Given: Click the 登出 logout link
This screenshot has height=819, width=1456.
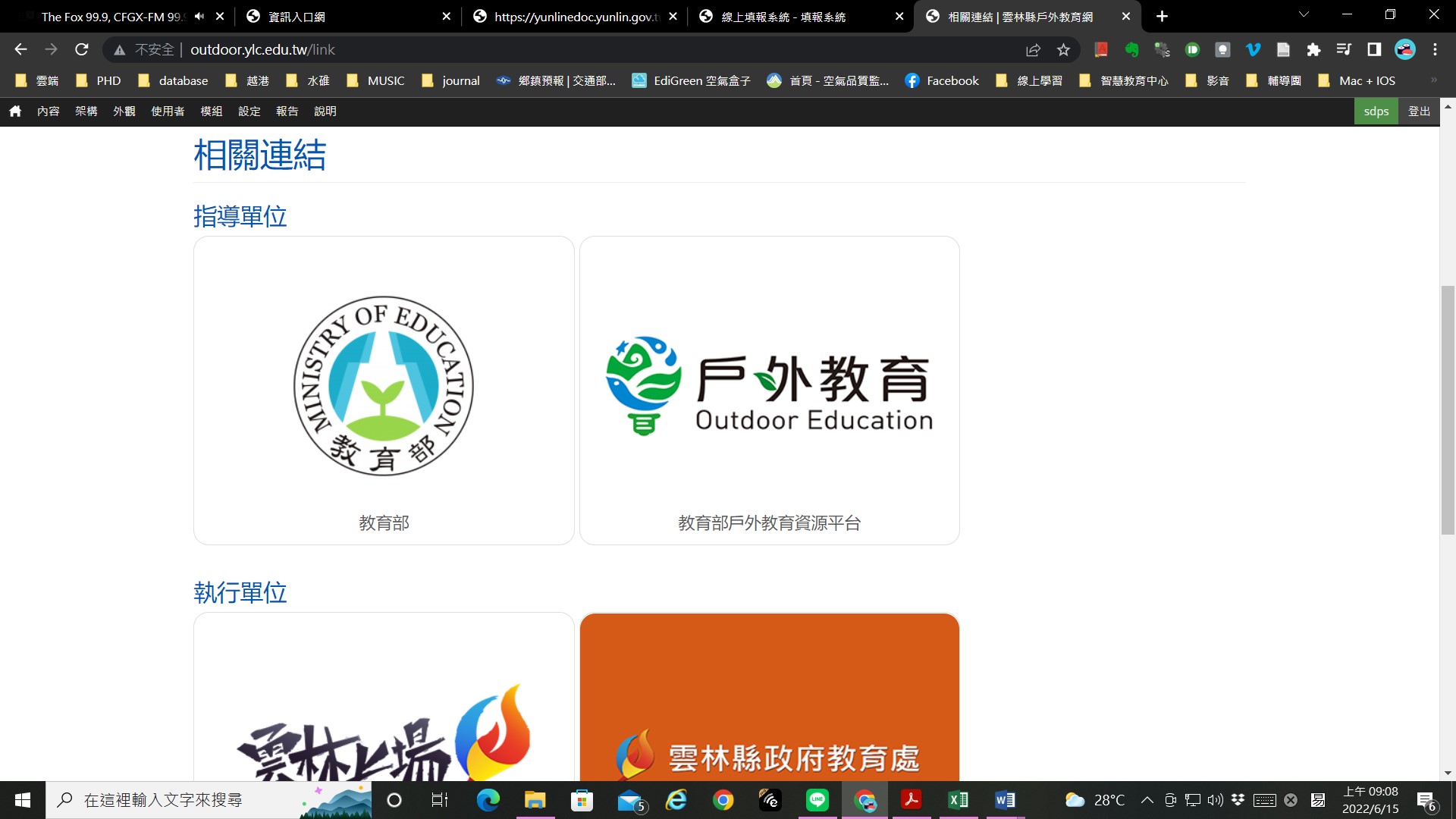Looking at the screenshot, I should point(1419,111).
